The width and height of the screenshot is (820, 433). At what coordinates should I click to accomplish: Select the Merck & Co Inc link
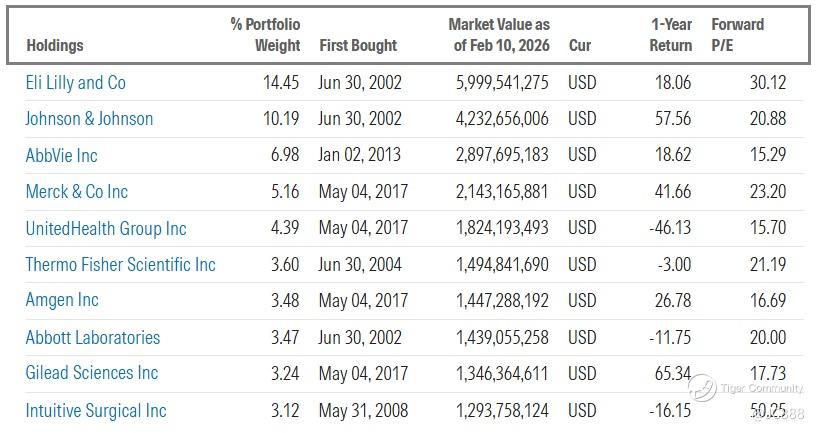(x=77, y=191)
